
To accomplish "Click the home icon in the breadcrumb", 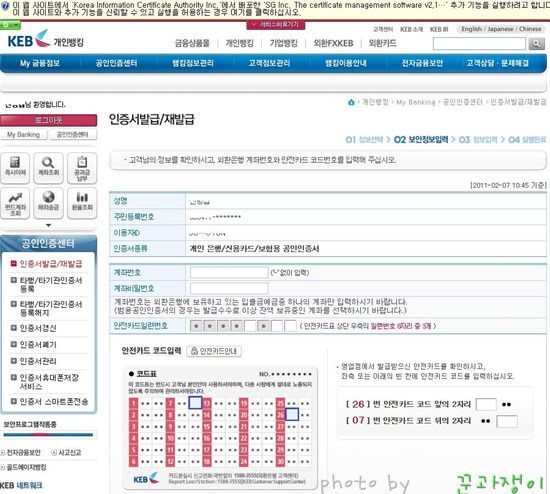I will (351, 102).
